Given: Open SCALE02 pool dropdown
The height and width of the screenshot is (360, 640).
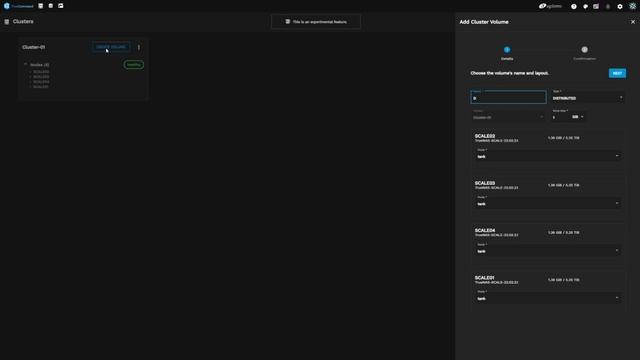Looking at the screenshot, I should click(x=547, y=155).
